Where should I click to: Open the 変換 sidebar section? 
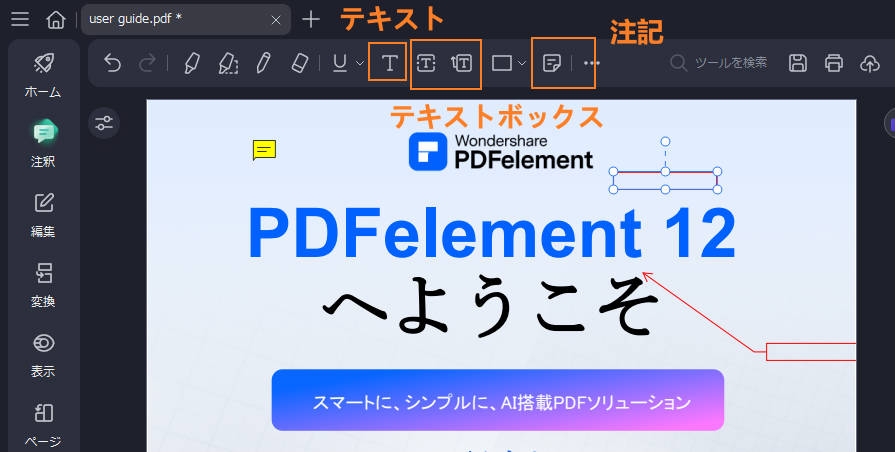[43, 284]
